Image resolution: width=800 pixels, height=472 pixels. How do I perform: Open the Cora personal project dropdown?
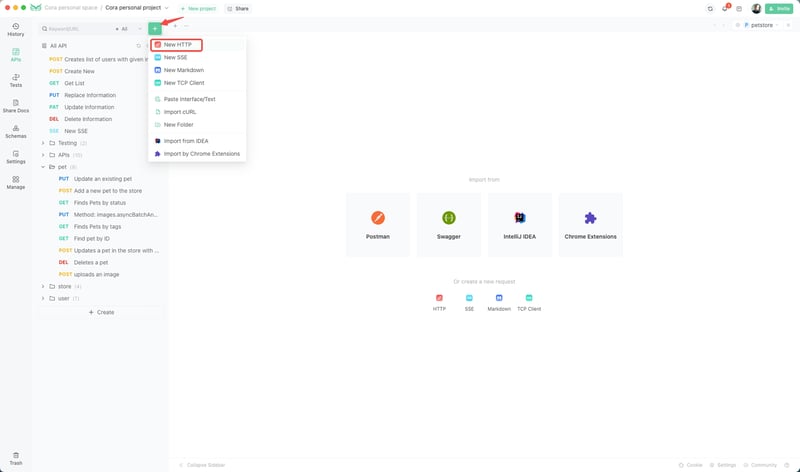tap(137, 8)
